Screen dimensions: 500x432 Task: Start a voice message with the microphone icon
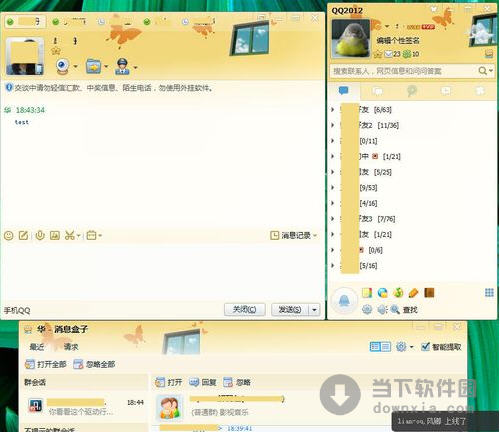pos(40,235)
